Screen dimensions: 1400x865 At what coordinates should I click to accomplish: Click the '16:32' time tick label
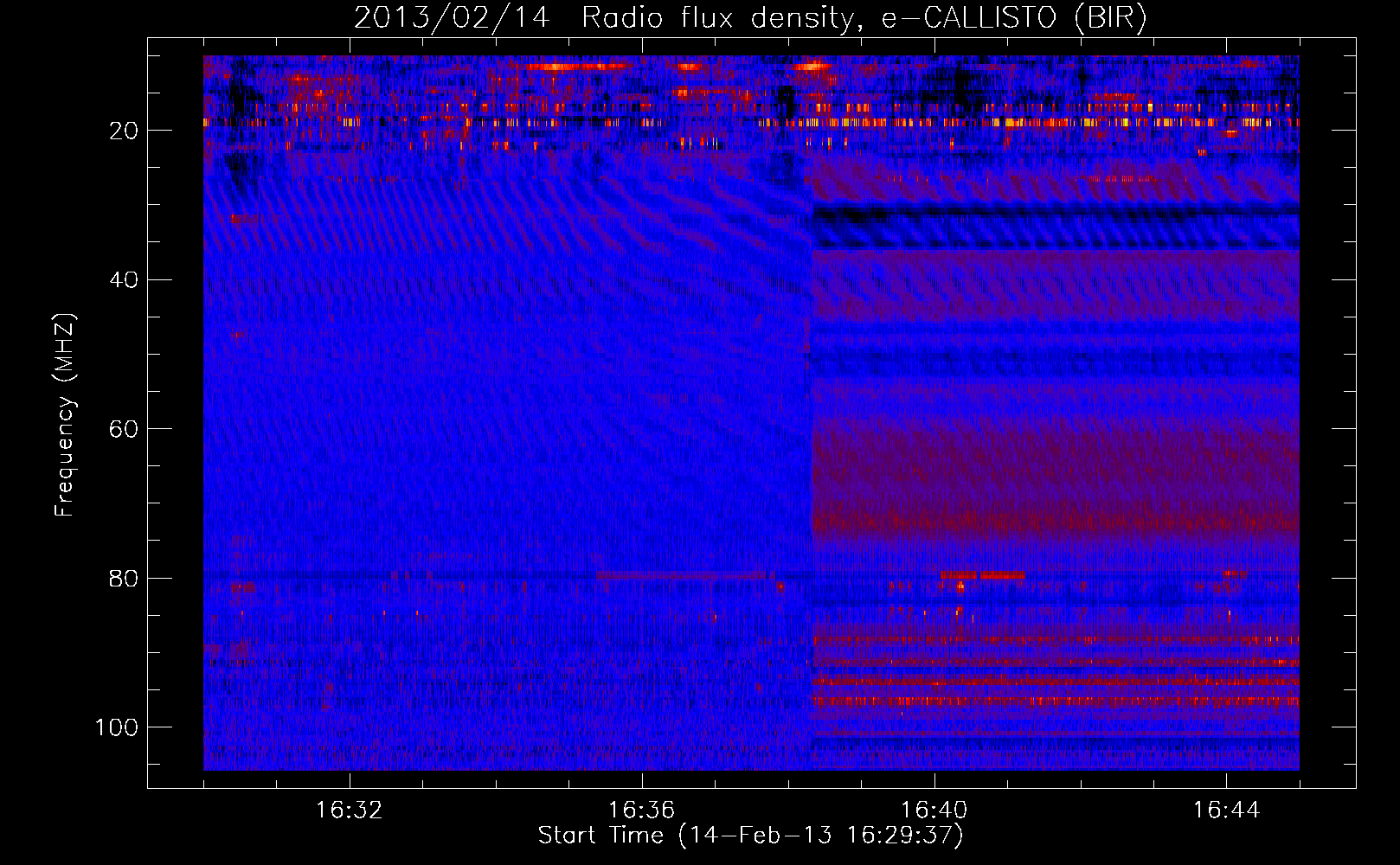pos(349,811)
